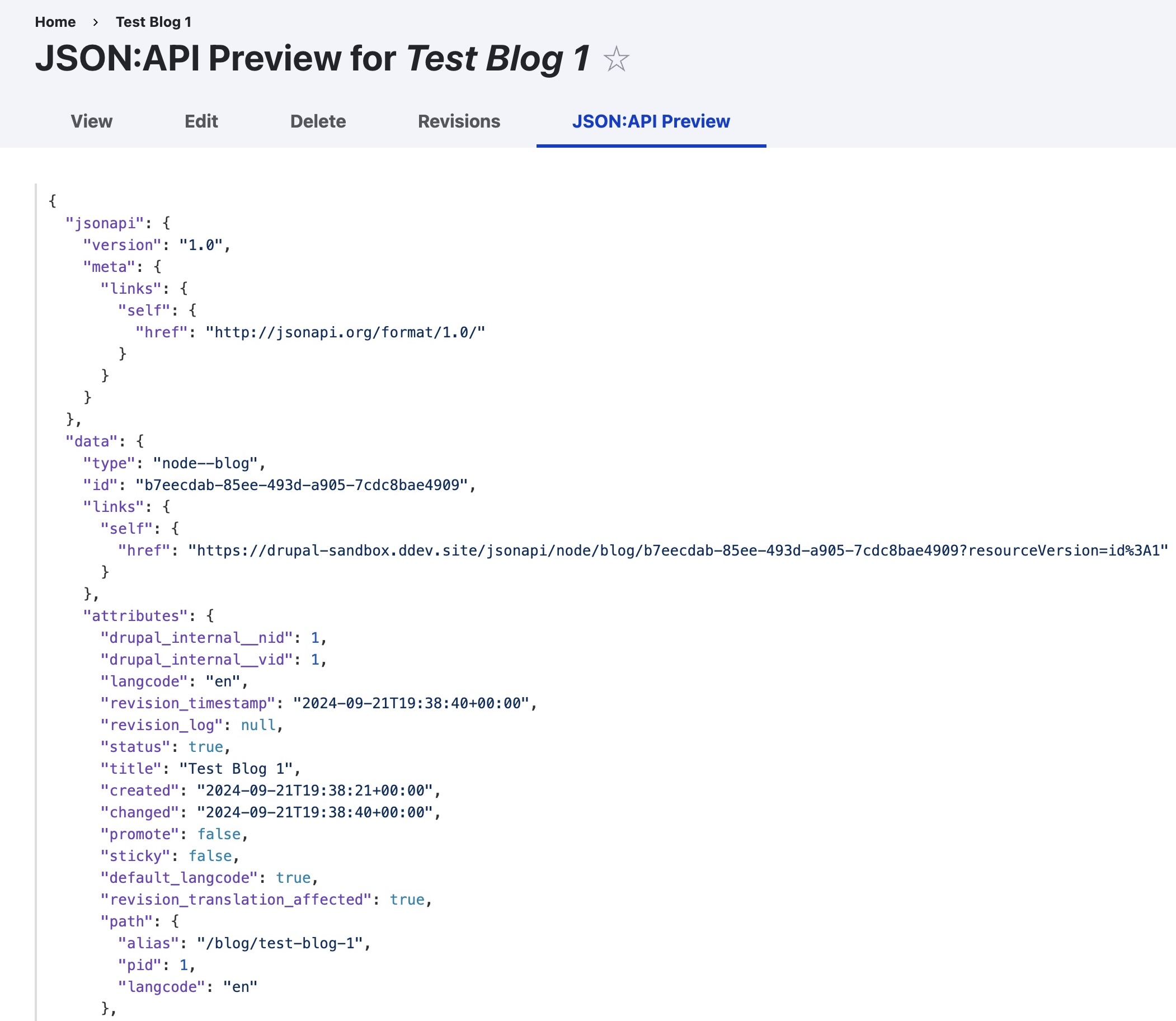Click the Test Blog 1 breadcrumb

(153, 22)
